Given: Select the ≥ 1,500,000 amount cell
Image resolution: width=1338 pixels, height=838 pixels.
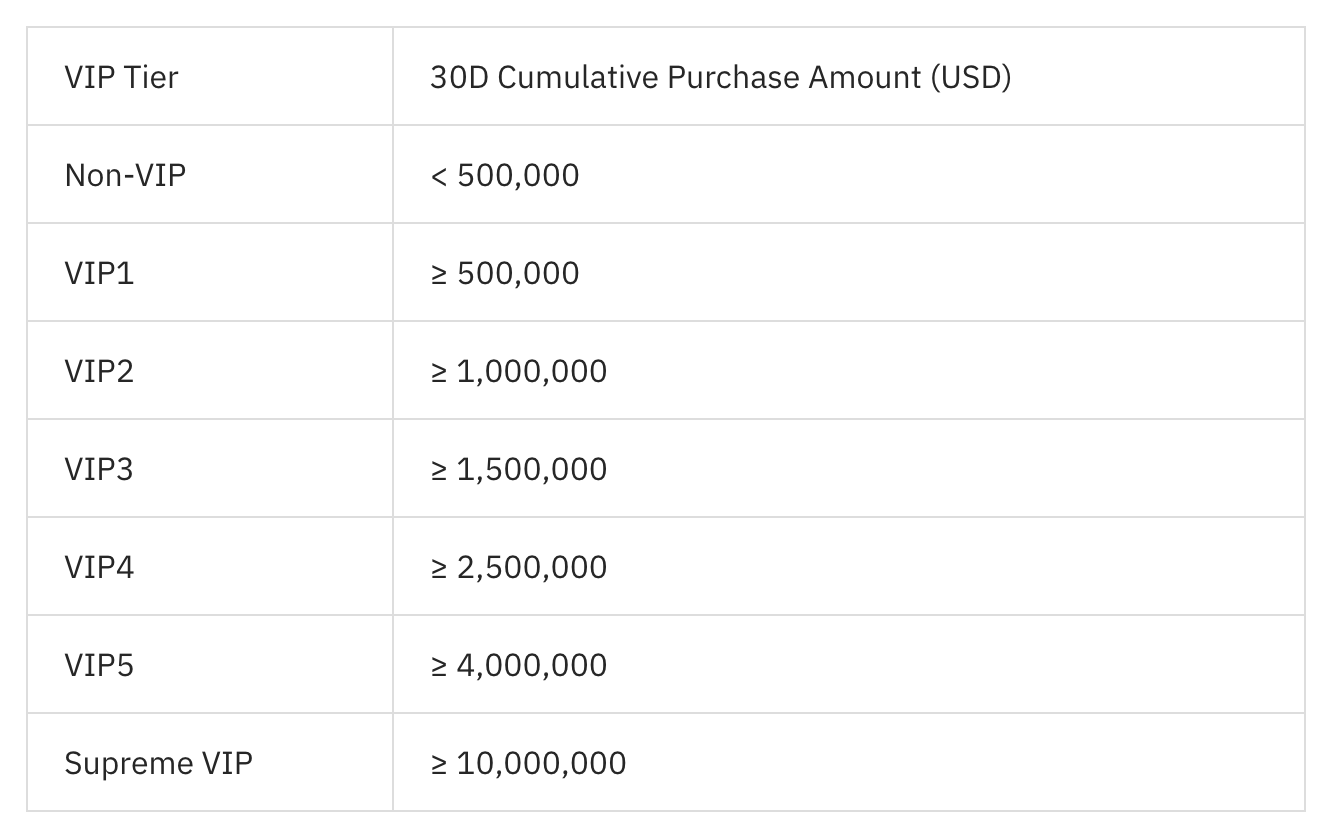Looking at the screenshot, I should (849, 469).
